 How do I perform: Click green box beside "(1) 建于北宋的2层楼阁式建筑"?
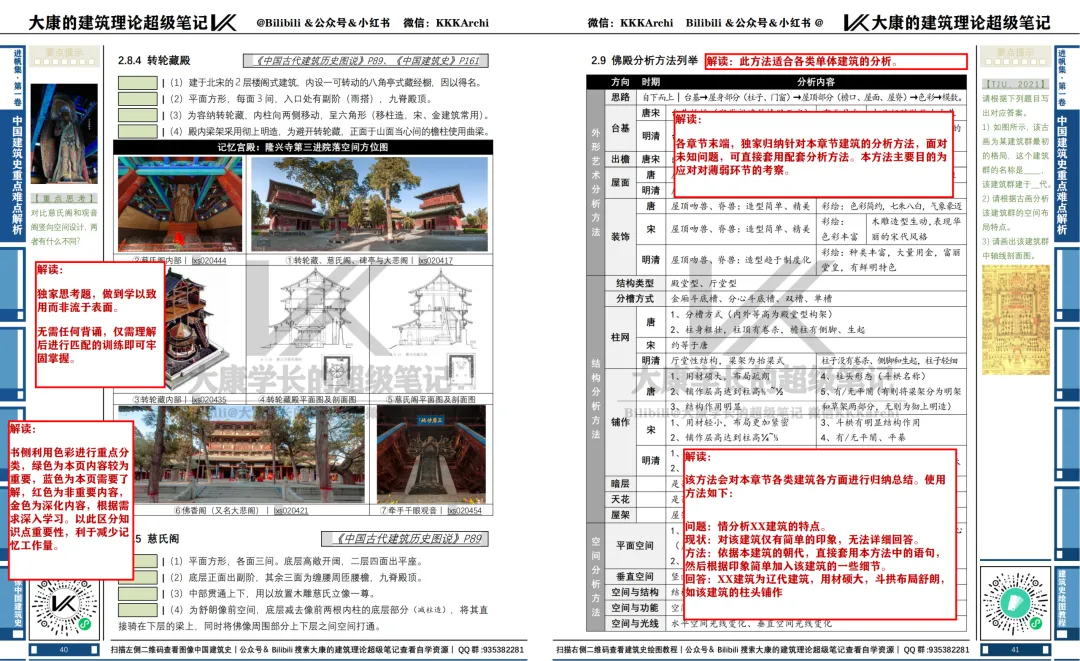[x=138, y=83]
